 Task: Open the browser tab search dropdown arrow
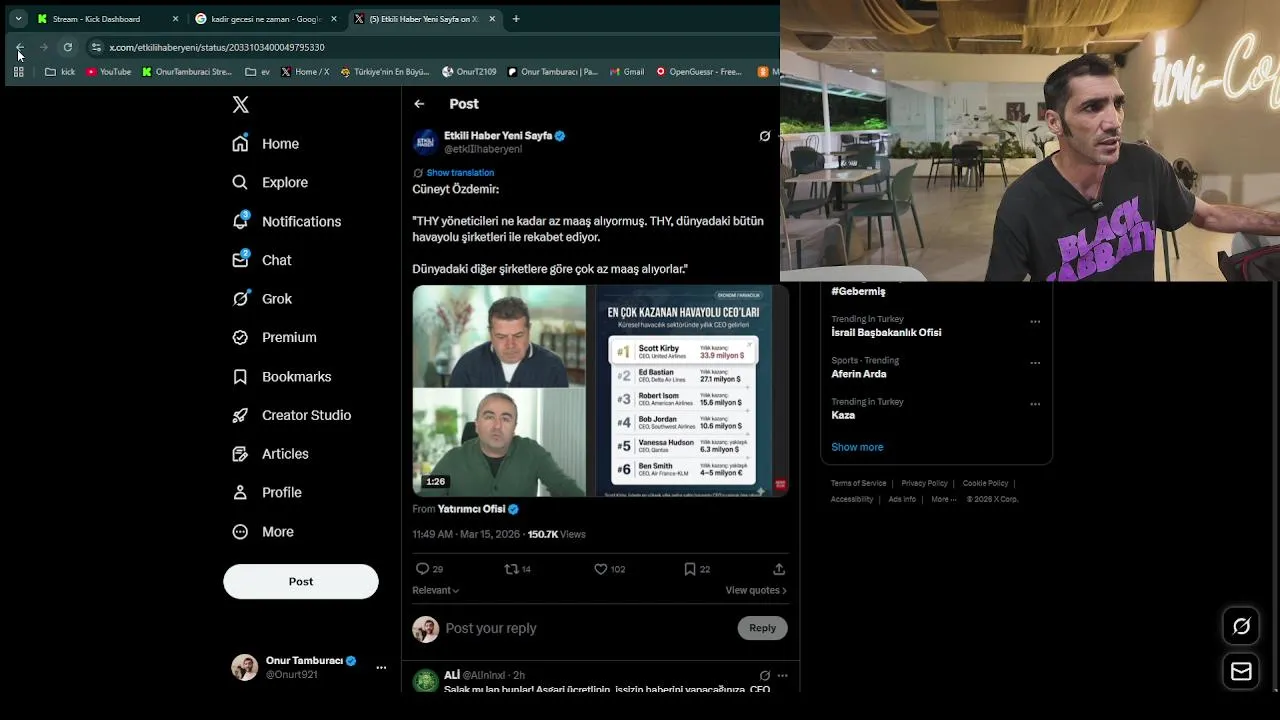pyautogui.click(x=18, y=19)
